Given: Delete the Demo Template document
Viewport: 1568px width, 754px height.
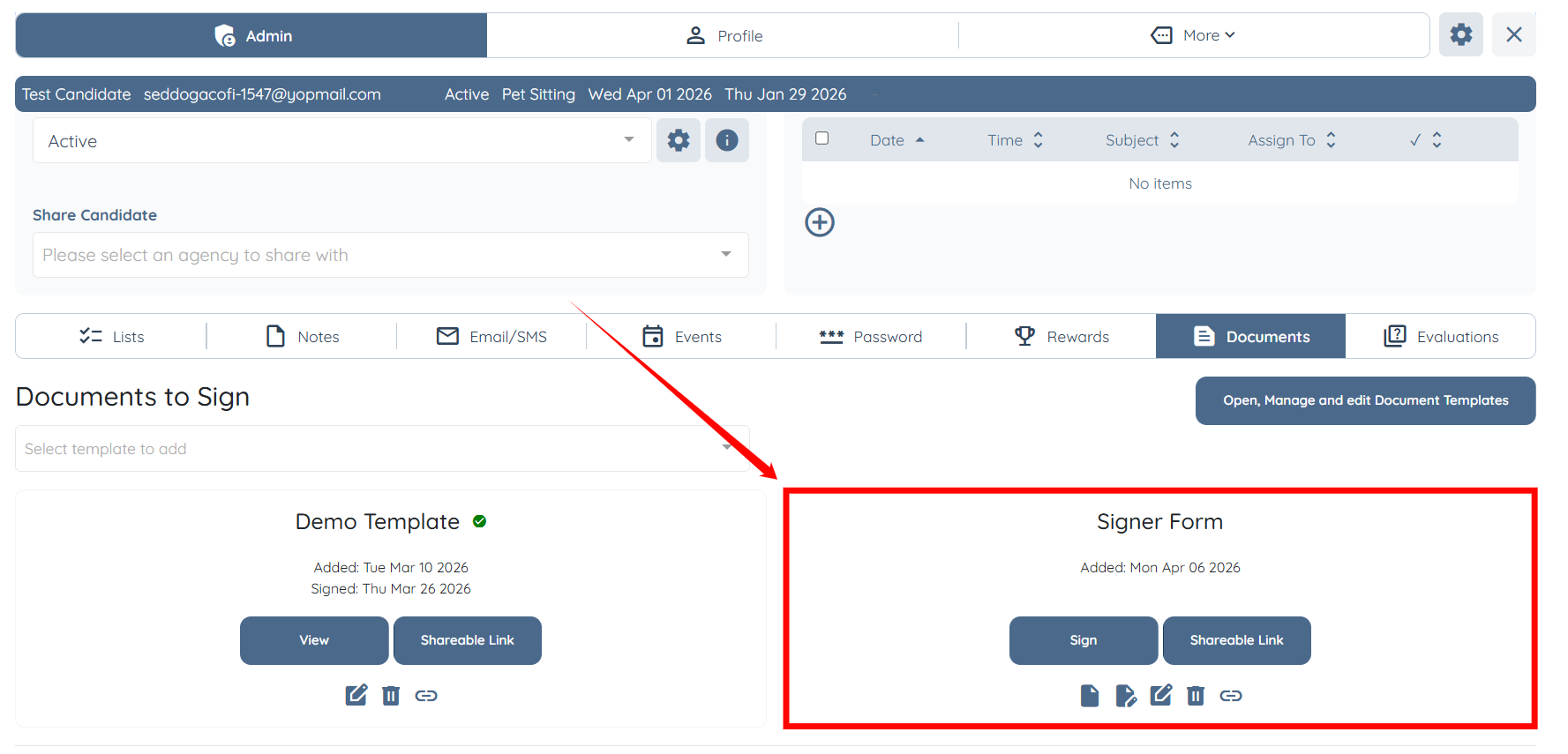Looking at the screenshot, I should (391, 696).
